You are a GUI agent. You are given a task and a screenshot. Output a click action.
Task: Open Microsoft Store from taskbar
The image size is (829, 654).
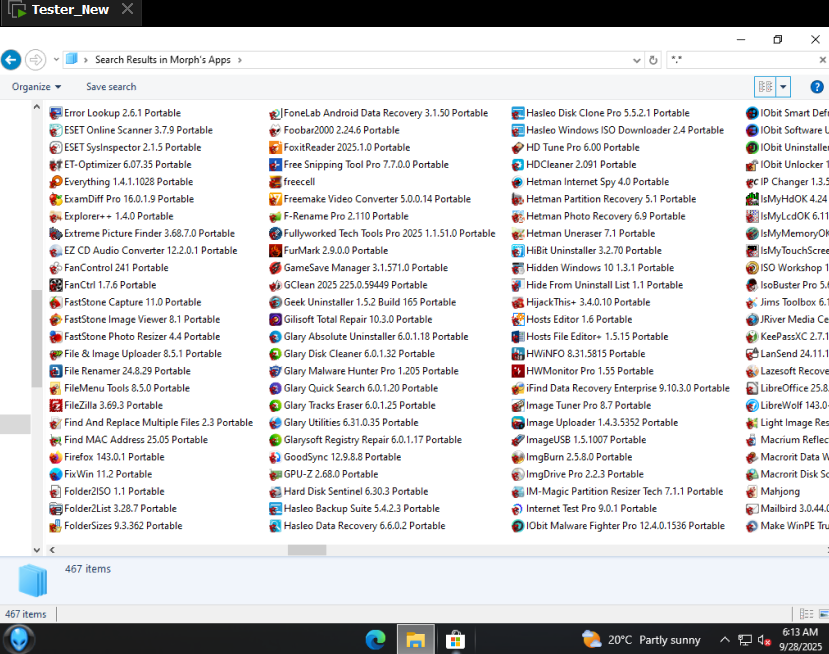pyautogui.click(x=455, y=640)
